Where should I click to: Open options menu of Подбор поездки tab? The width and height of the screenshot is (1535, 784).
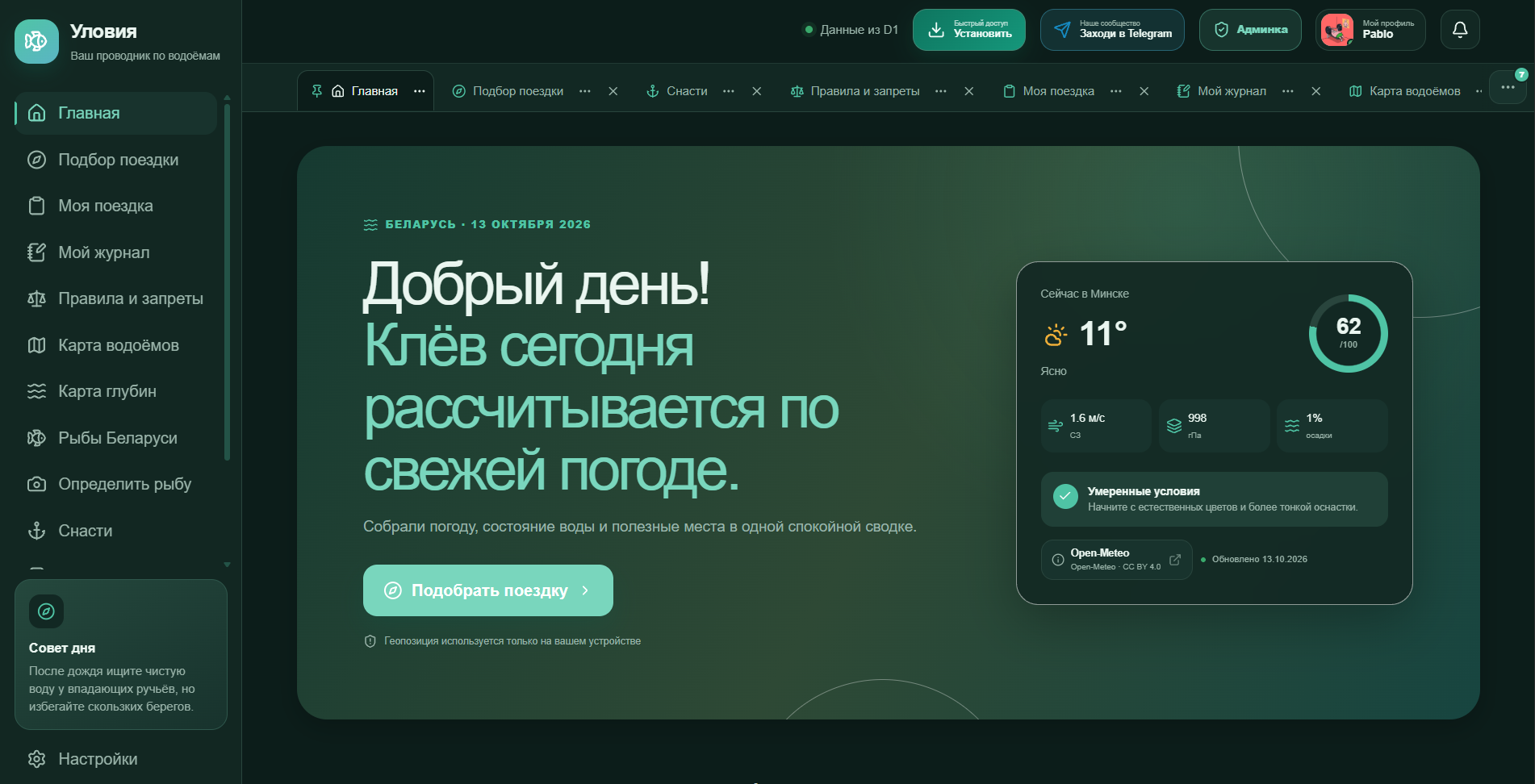click(585, 91)
